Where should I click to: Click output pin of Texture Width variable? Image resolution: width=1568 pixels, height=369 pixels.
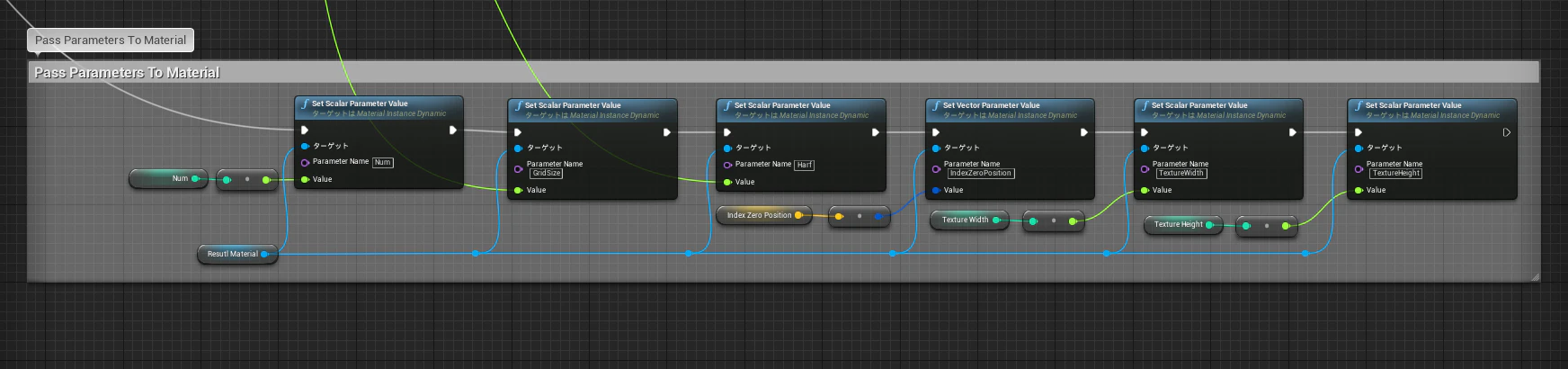[x=996, y=220]
